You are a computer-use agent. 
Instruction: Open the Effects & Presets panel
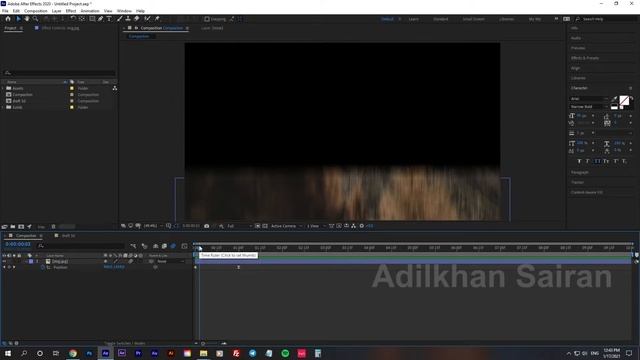click(585, 58)
